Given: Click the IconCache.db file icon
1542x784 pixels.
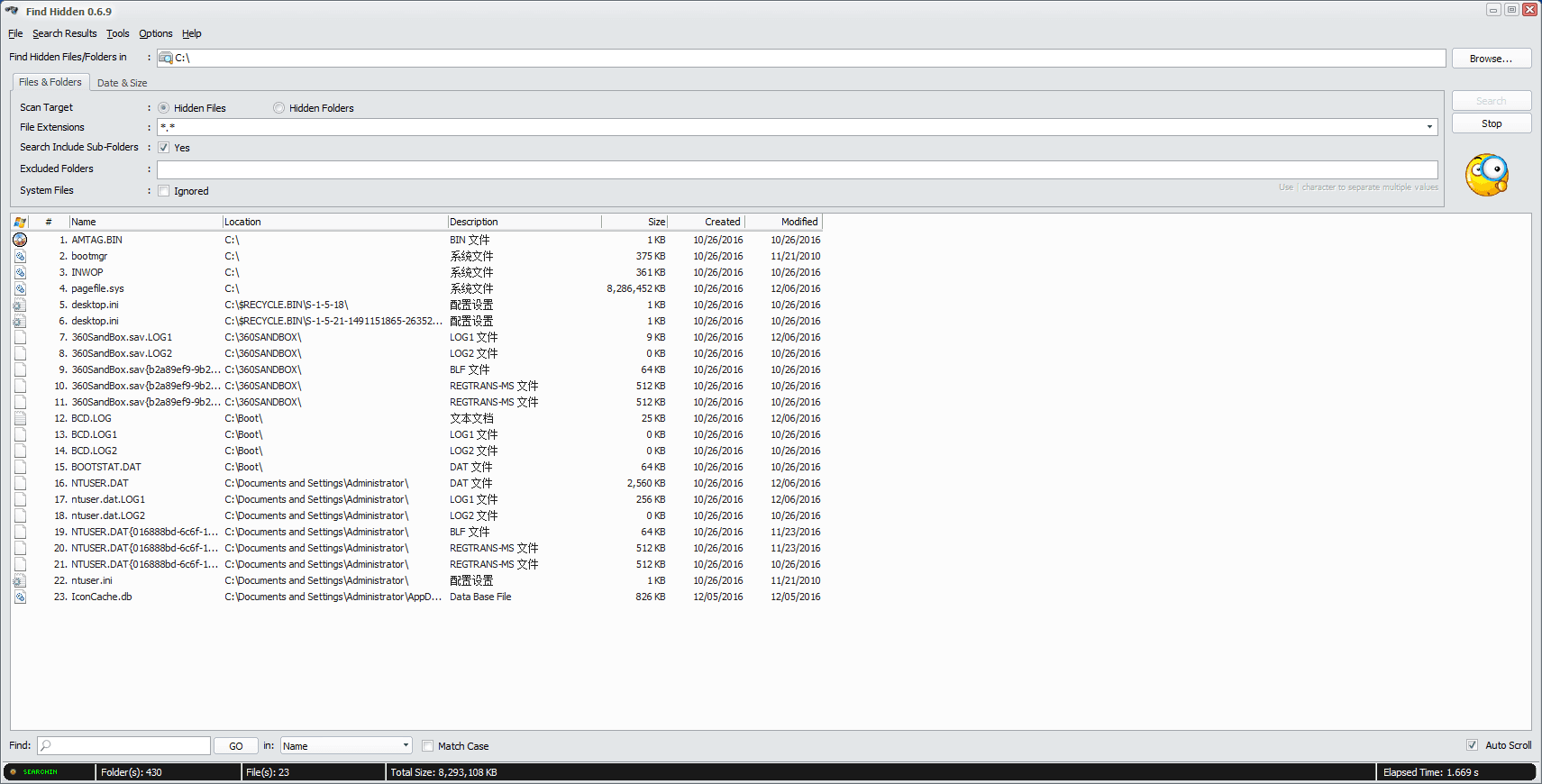Looking at the screenshot, I should coord(20,597).
